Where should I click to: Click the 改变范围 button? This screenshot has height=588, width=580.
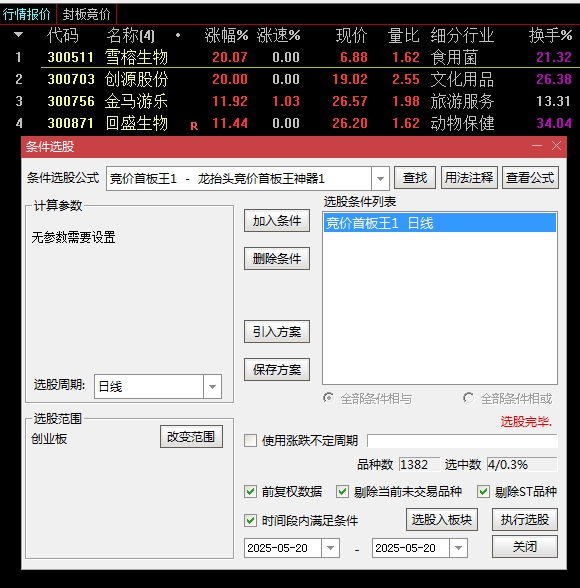tap(191, 436)
